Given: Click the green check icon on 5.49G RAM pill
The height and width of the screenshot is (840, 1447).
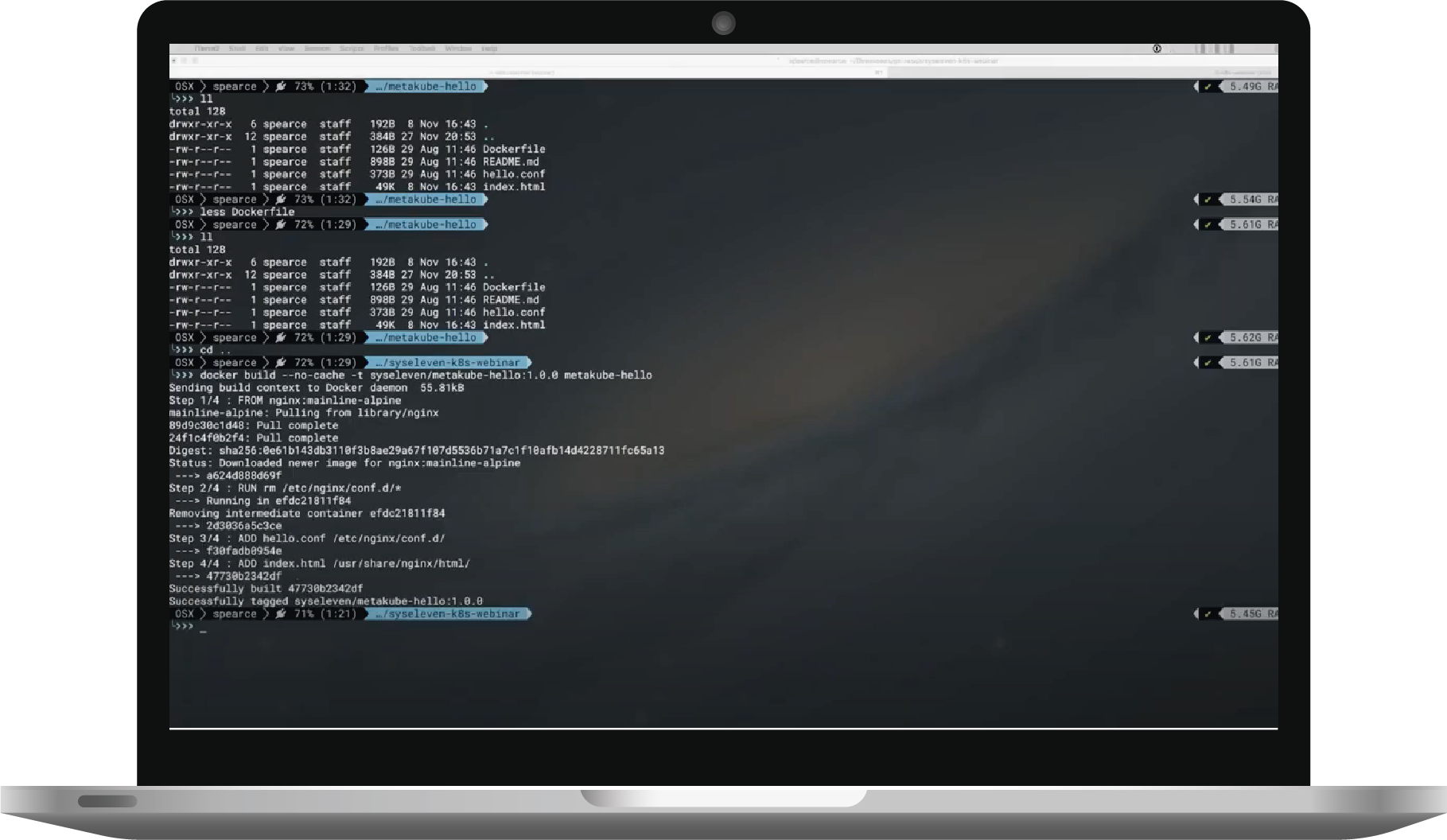Looking at the screenshot, I should [1208, 86].
